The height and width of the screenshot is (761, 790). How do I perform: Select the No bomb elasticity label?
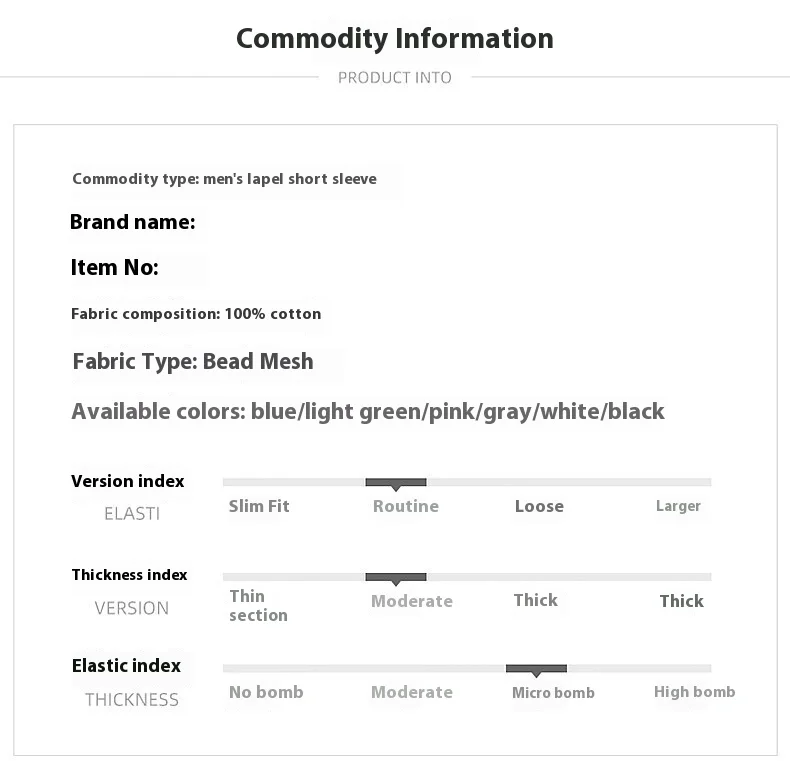(266, 692)
